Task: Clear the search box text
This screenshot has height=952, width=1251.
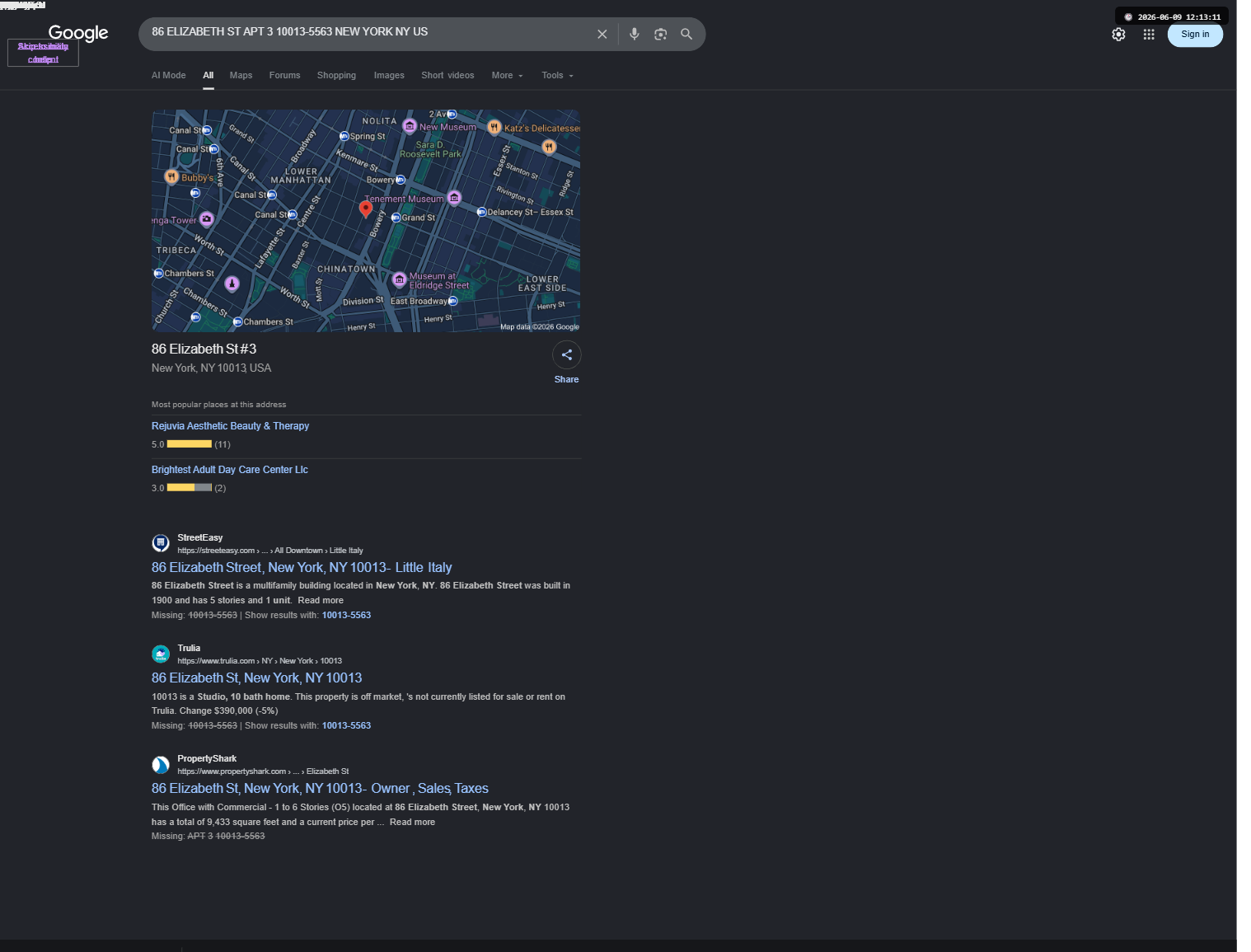Action: tap(602, 34)
